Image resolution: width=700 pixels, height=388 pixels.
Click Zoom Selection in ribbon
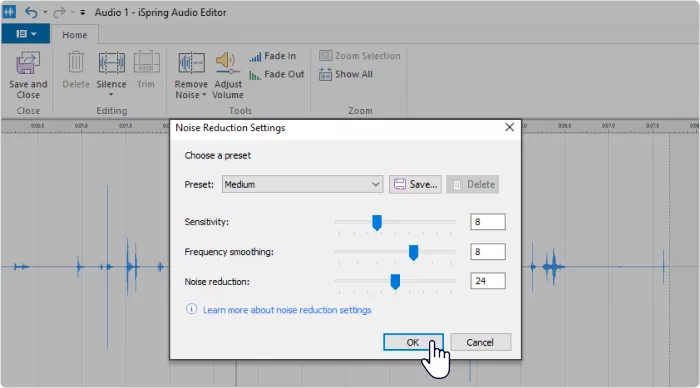[x=360, y=56]
